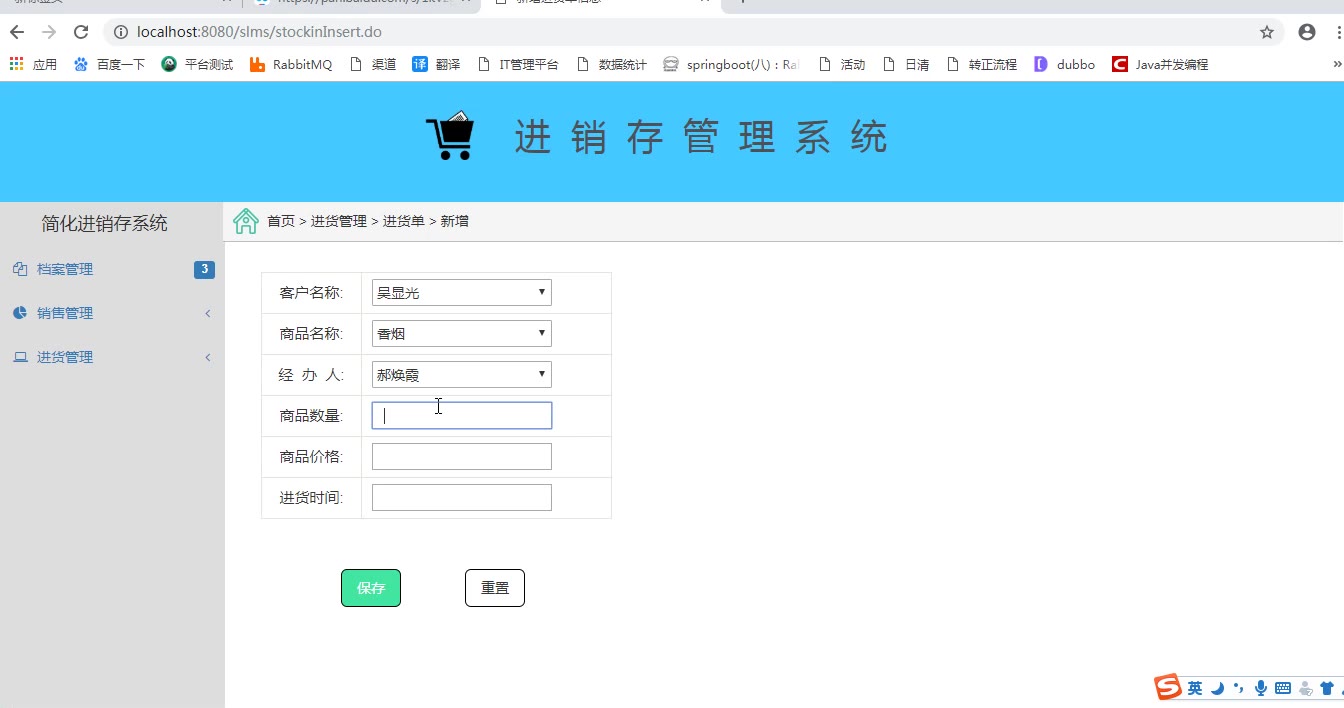Click the badge 3 on 档案管理

coord(204,269)
